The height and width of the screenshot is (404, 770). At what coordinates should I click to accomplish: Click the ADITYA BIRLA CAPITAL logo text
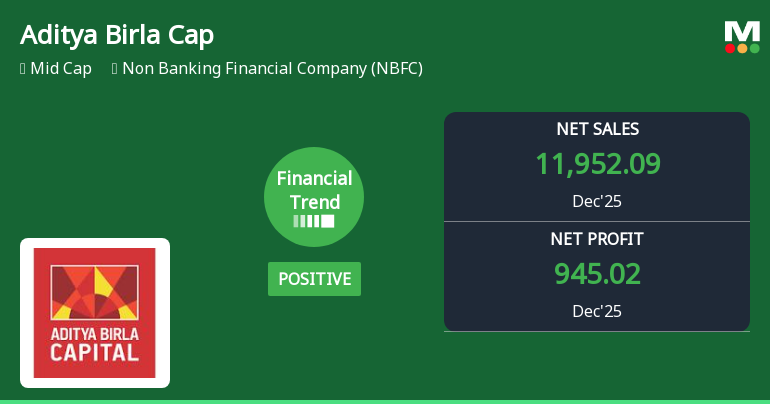coord(95,343)
